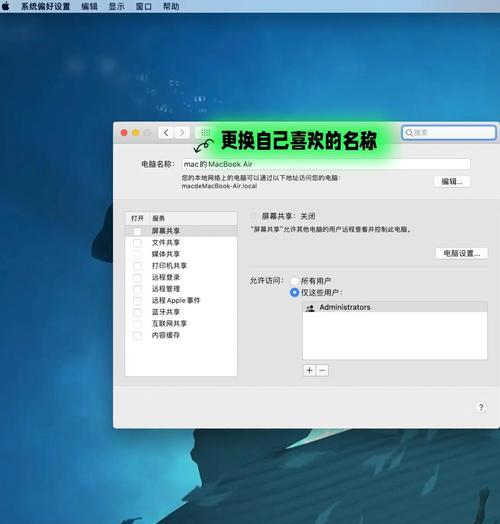Image resolution: width=500 pixels, height=524 pixels.
Task: Go back with the left chevron button
Action: (x=166, y=133)
